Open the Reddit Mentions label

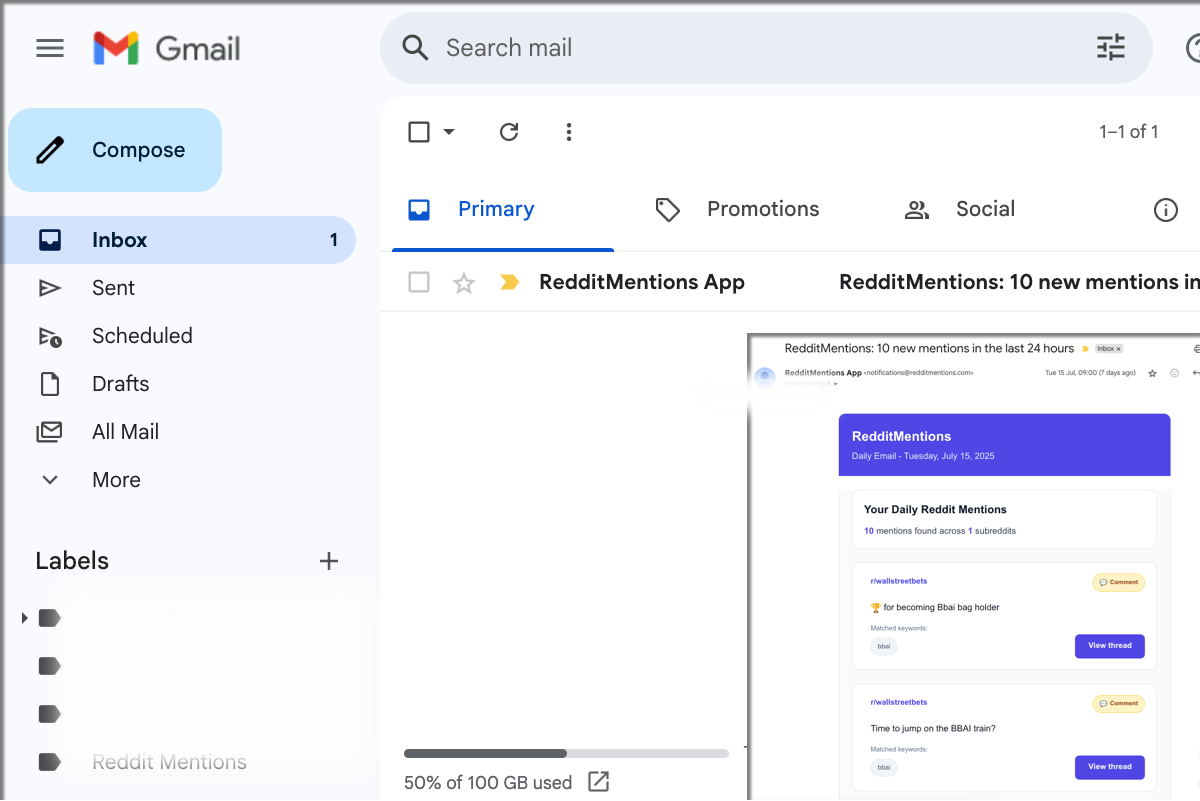[169, 762]
